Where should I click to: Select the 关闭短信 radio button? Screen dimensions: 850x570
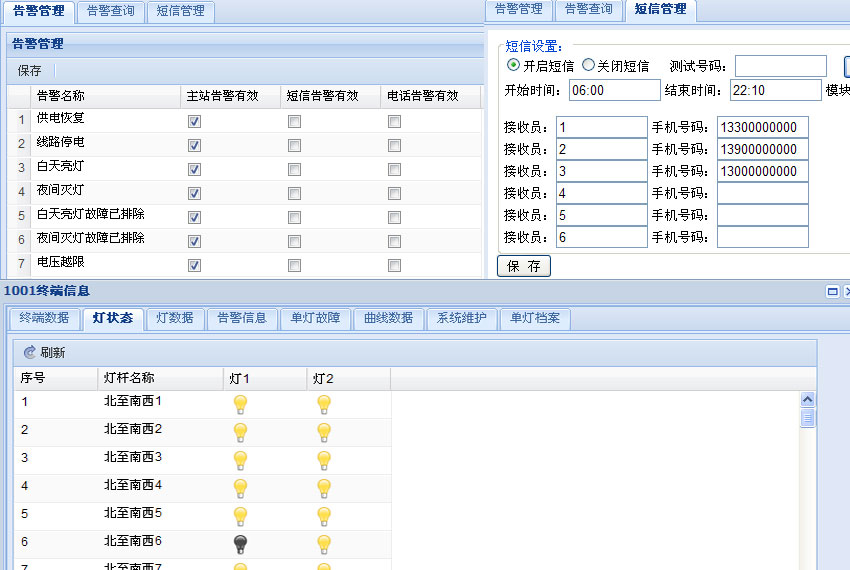589,66
